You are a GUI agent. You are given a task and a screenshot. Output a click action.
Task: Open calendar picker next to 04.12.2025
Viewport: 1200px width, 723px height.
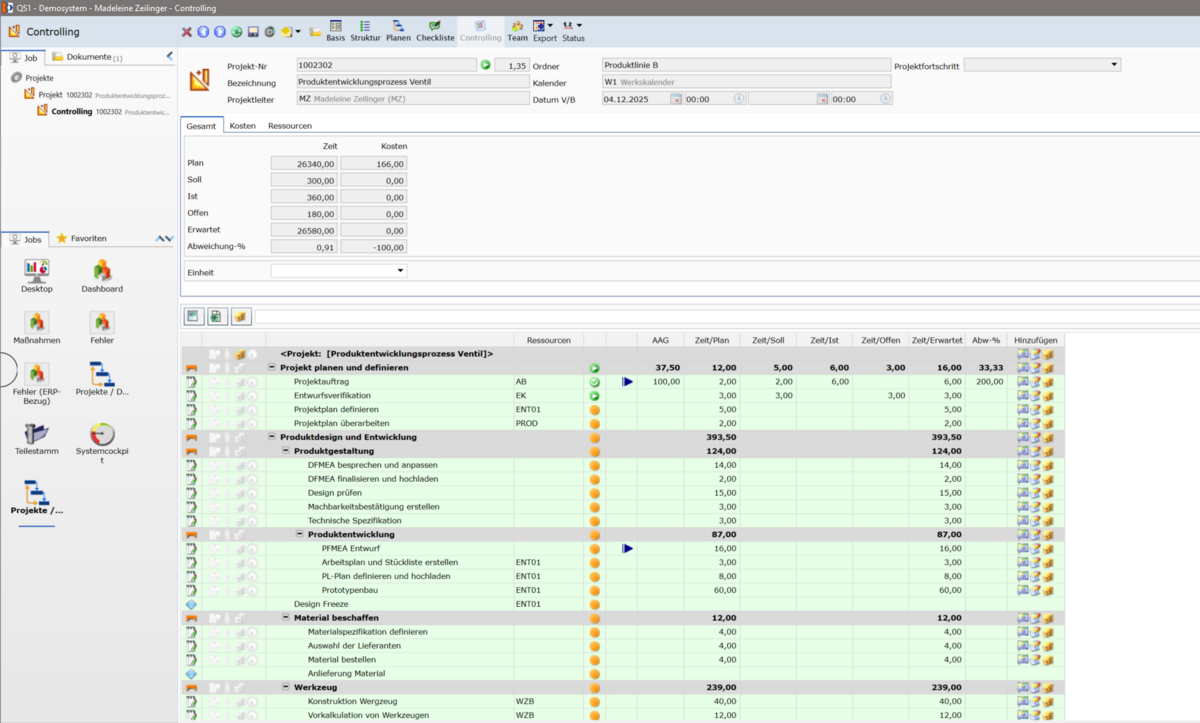click(x=676, y=99)
